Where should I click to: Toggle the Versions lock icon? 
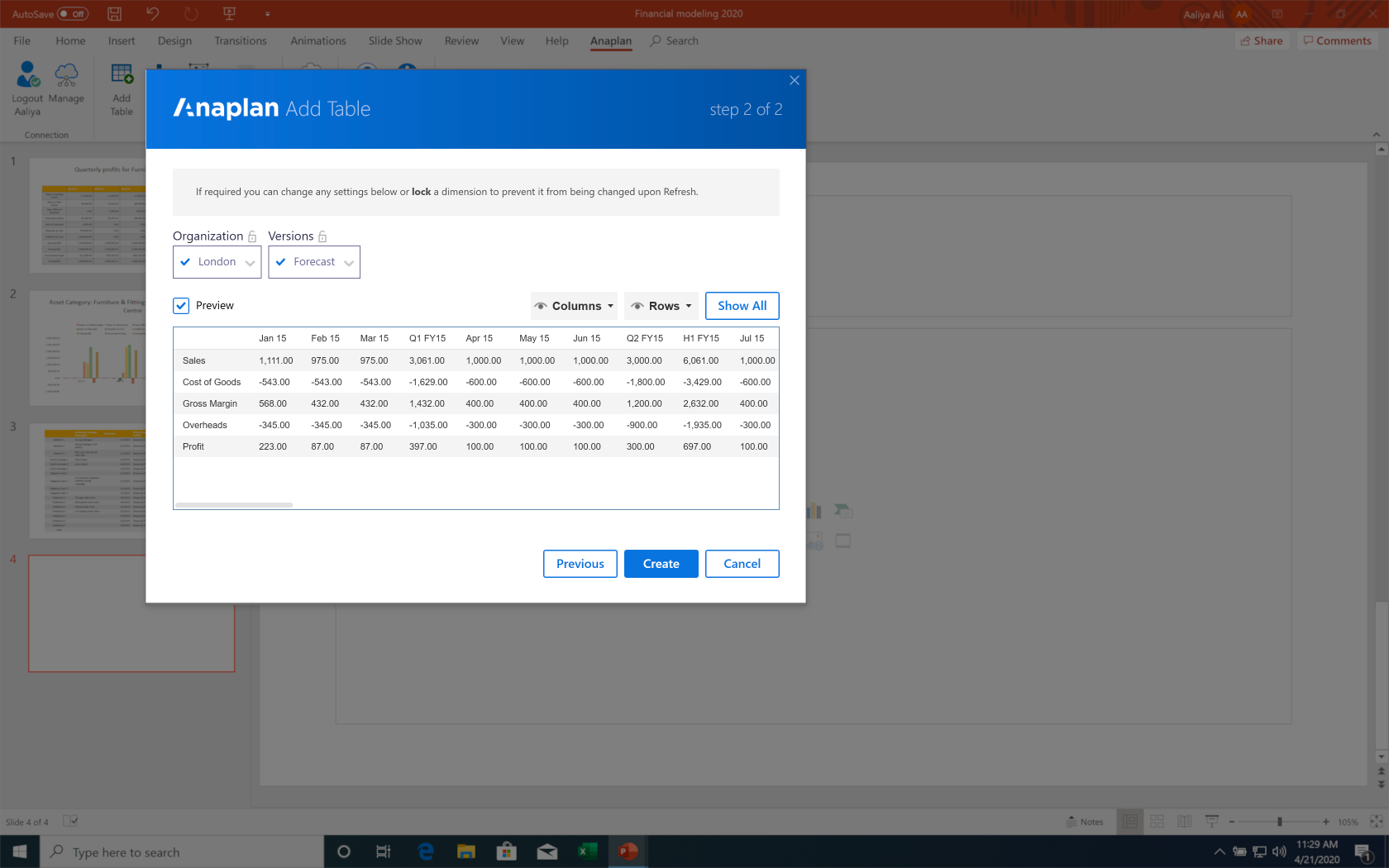click(322, 236)
